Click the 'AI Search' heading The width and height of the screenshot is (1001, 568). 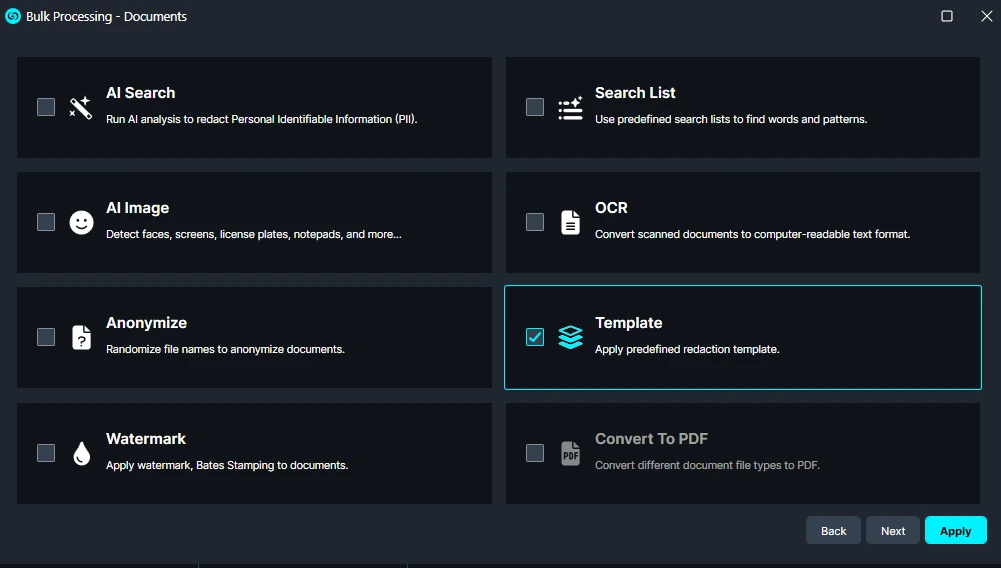click(140, 93)
